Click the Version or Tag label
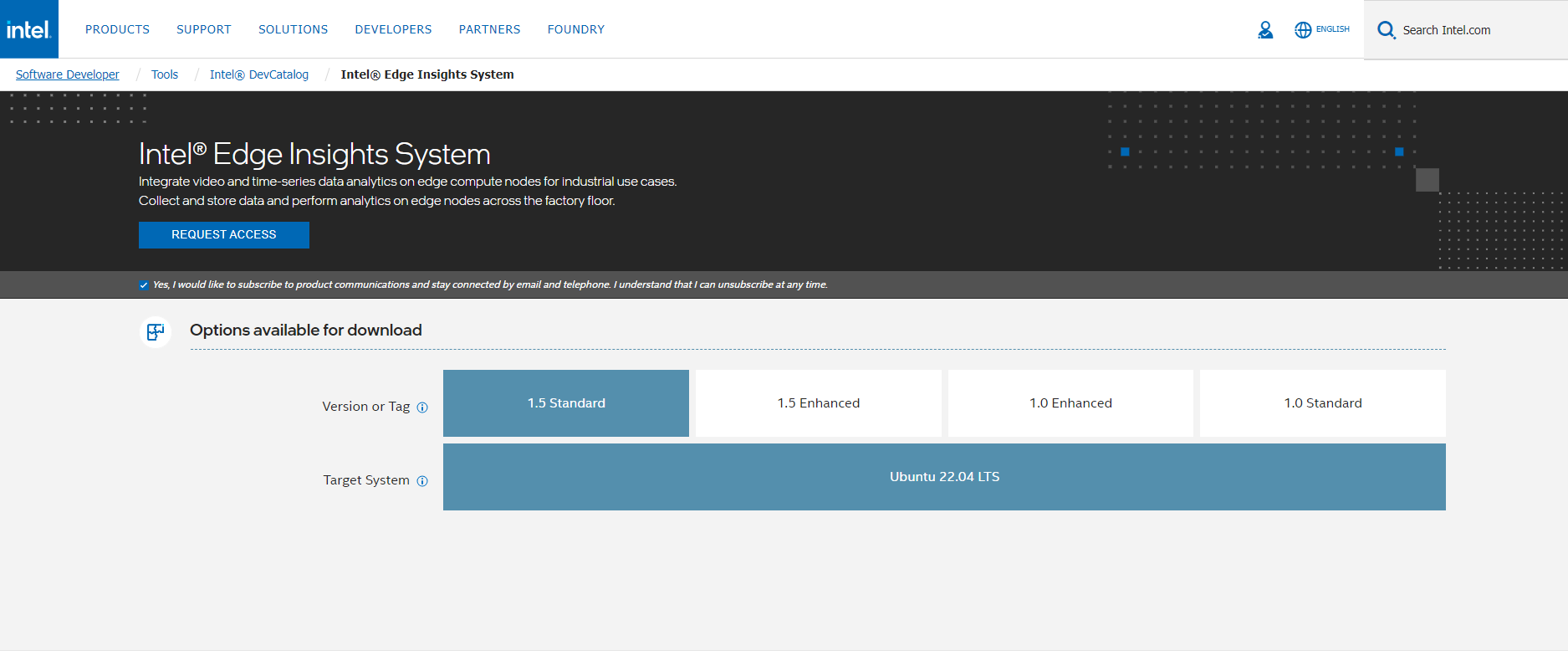Image resolution: width=1568 pixels, height=651 pixels. (x=366, y=407)
